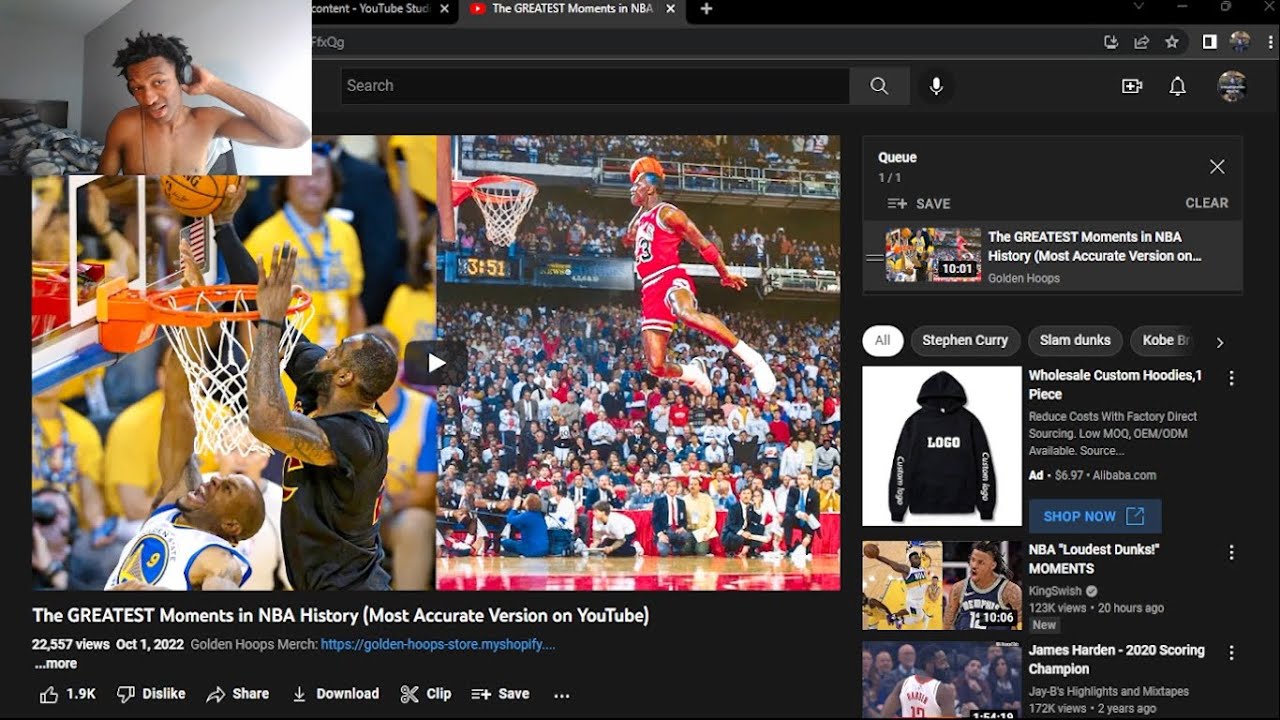Open the Clip scissors option
Image resolution: width=1280 pixels, height=720 pixels.
coord(425,694)
